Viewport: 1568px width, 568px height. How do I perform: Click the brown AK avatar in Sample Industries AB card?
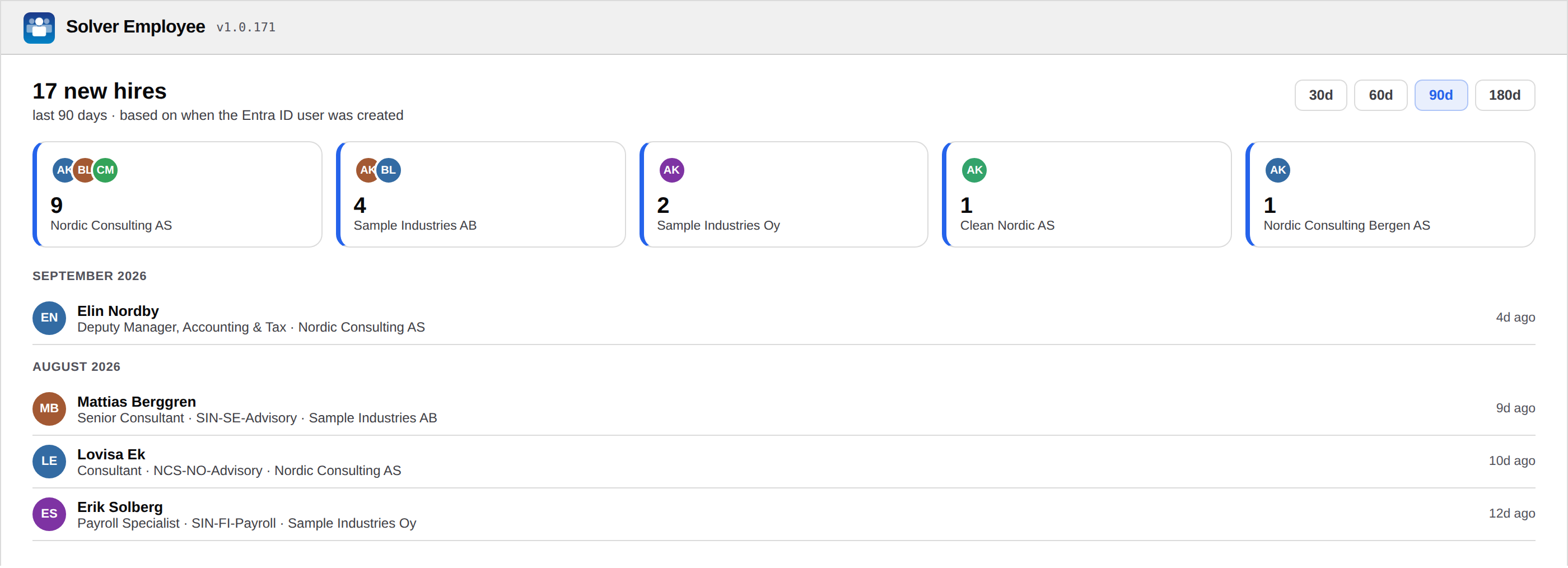(366, 170)
